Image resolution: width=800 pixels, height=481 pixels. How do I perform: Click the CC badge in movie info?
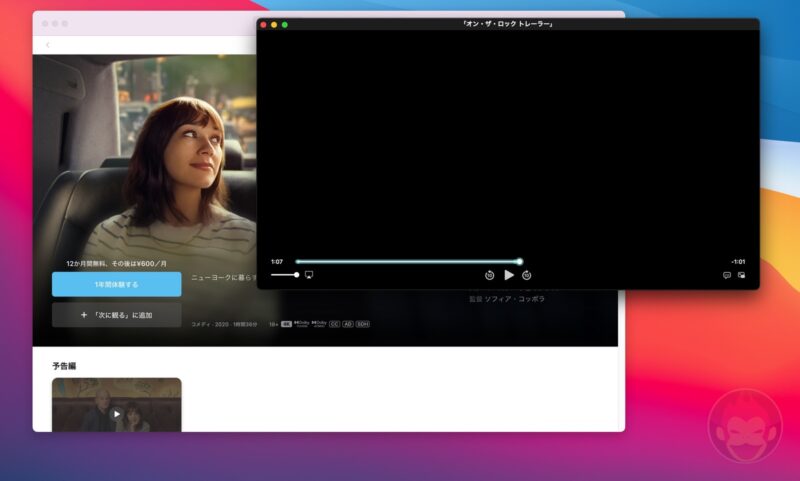coord(334,324)
